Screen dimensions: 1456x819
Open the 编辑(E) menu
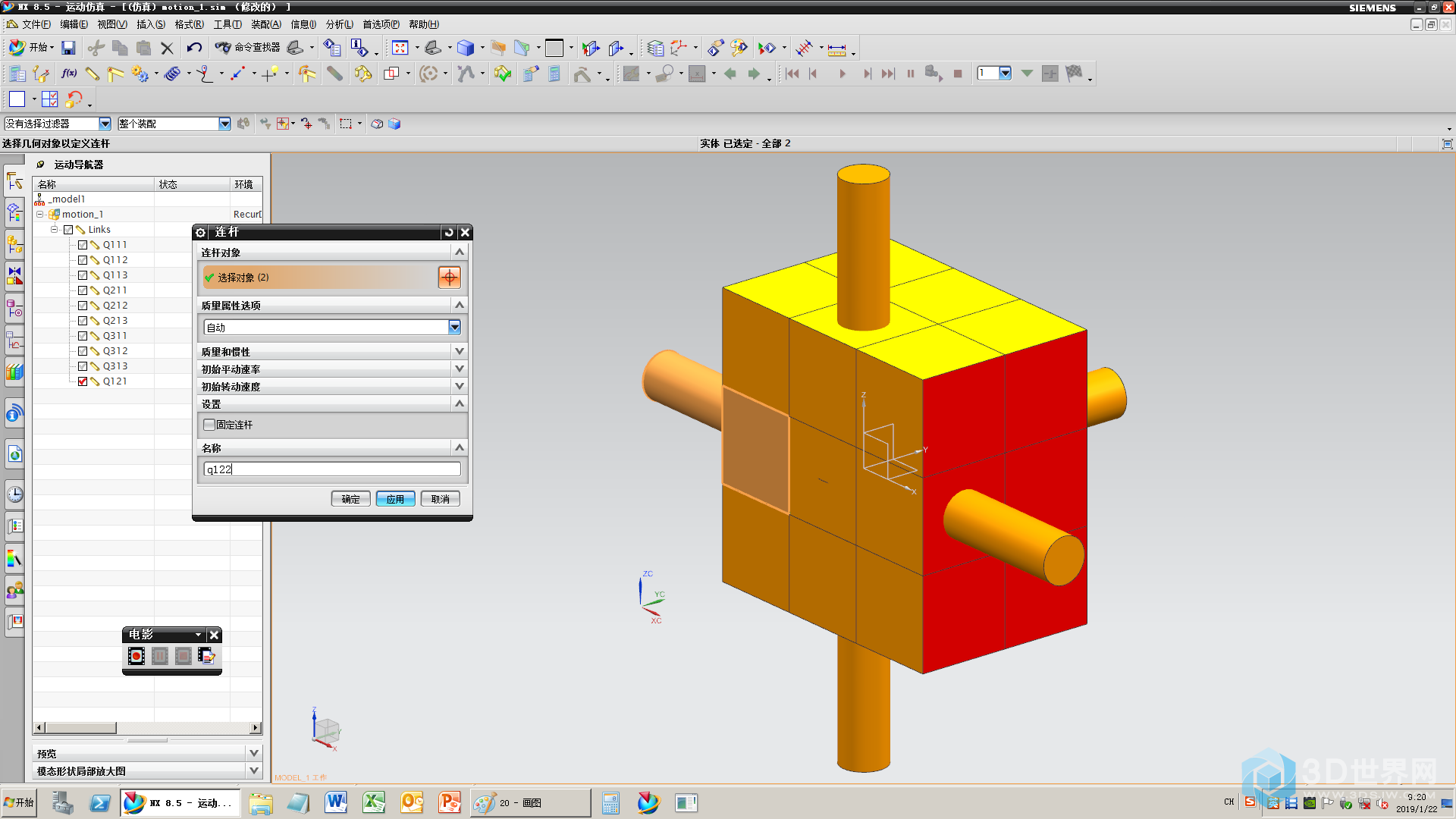point(74,24)
